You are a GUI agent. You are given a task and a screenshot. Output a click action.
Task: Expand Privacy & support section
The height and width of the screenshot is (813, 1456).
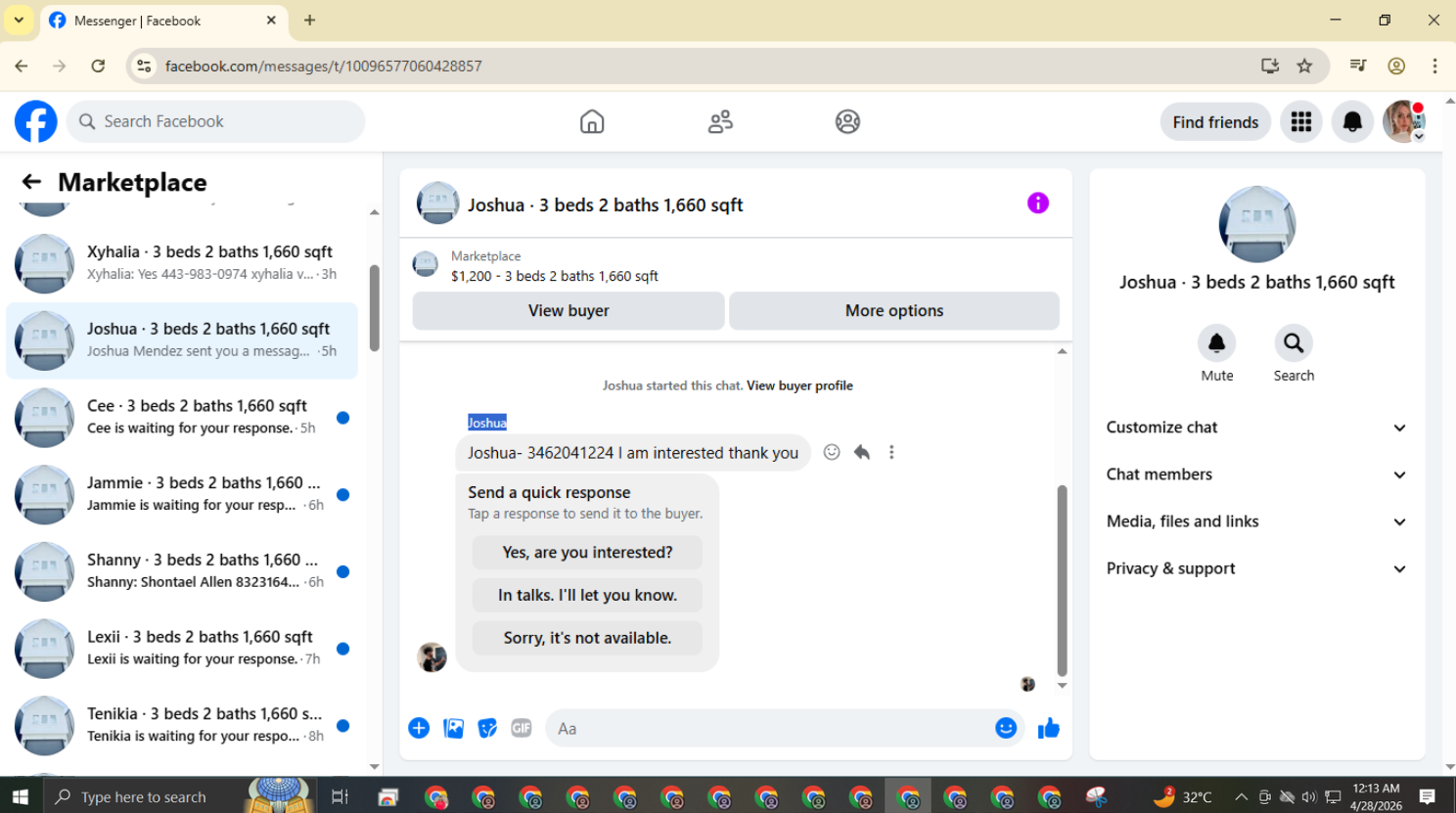[x=1256, y=568]
